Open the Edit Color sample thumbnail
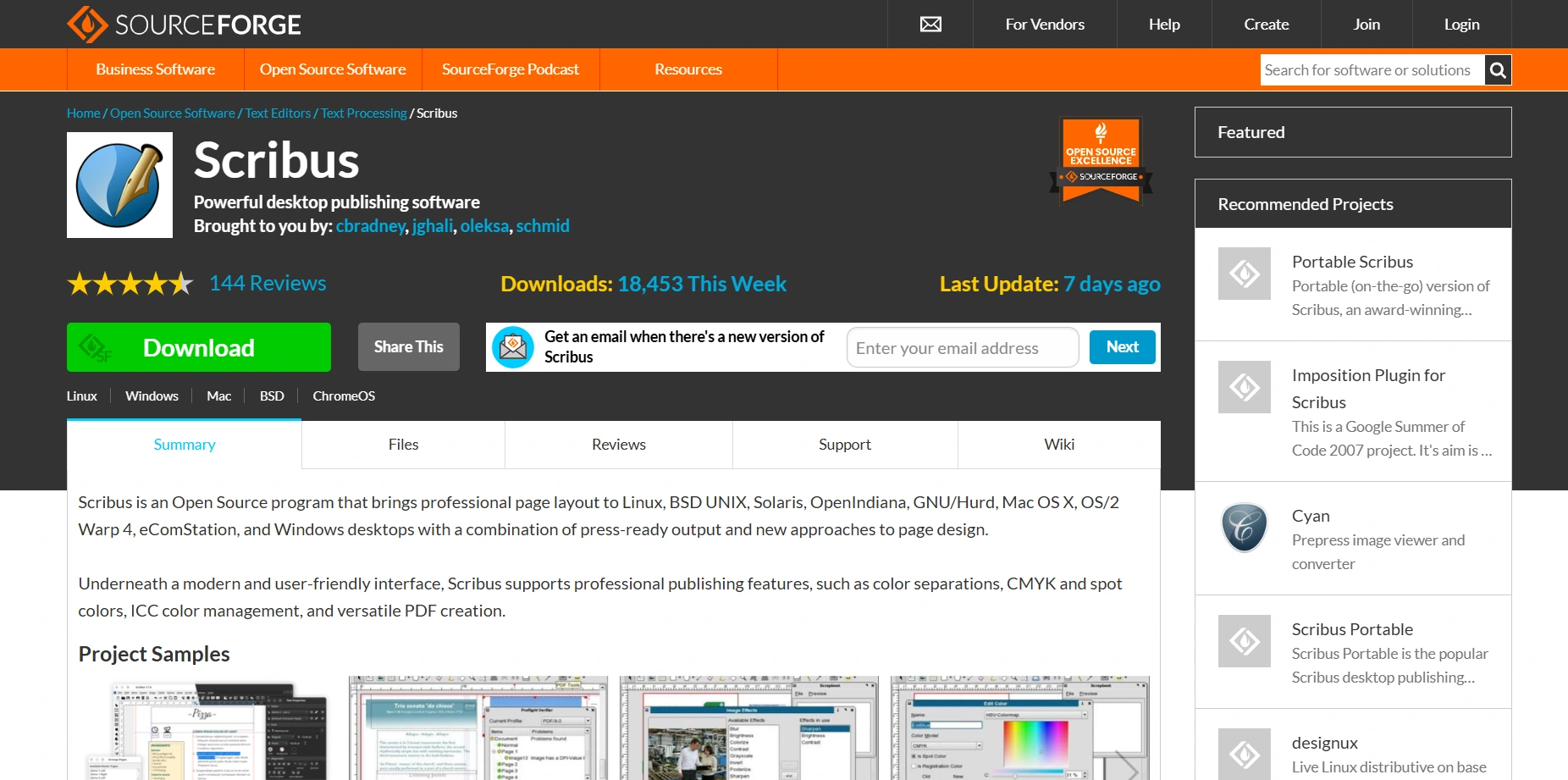This screenshot has height=780, width=1568. [1020, 728]
